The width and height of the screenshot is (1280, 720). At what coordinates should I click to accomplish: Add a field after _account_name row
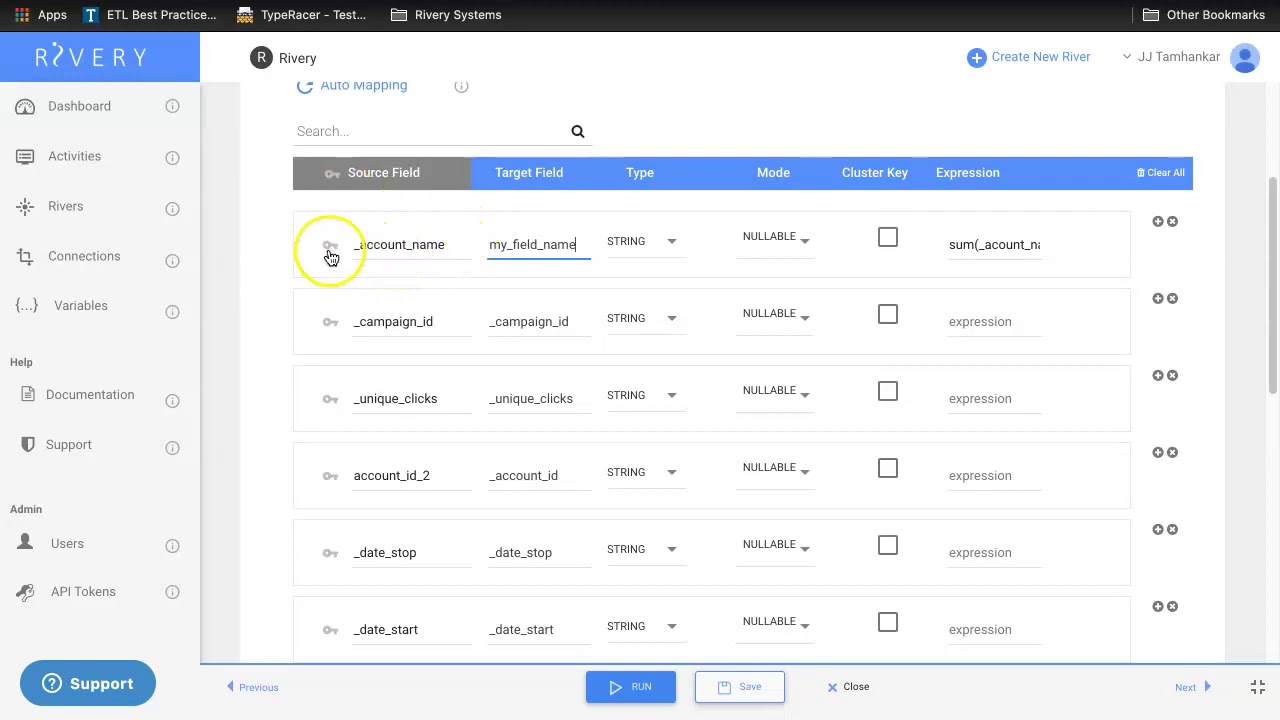point(1158,221)
